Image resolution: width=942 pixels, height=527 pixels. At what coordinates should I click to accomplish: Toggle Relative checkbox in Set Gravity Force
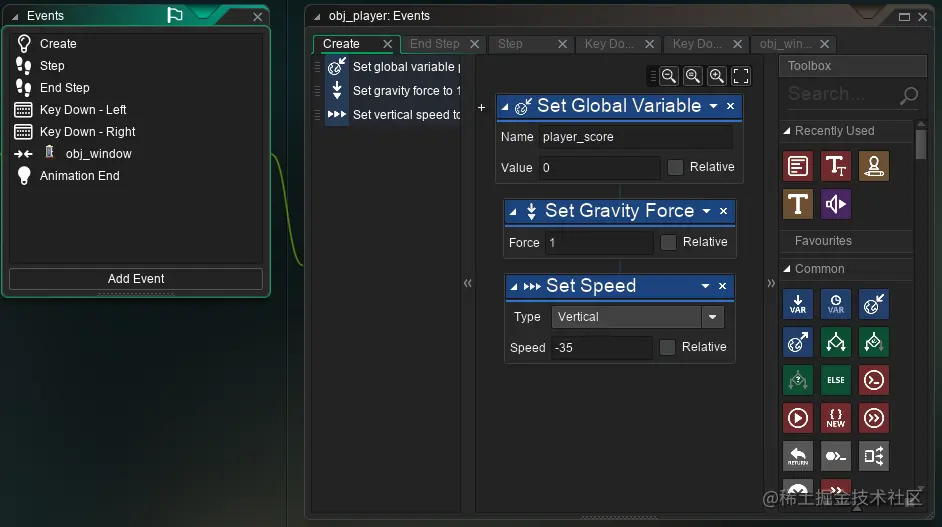pyautogui.click(x=668, y=242)
